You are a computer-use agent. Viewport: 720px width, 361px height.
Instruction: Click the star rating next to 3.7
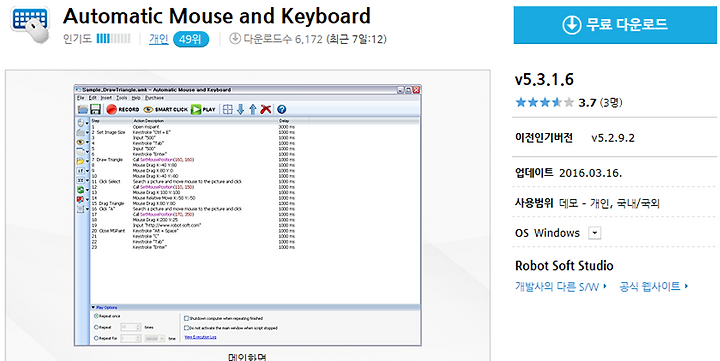click(x=544, y=102)
